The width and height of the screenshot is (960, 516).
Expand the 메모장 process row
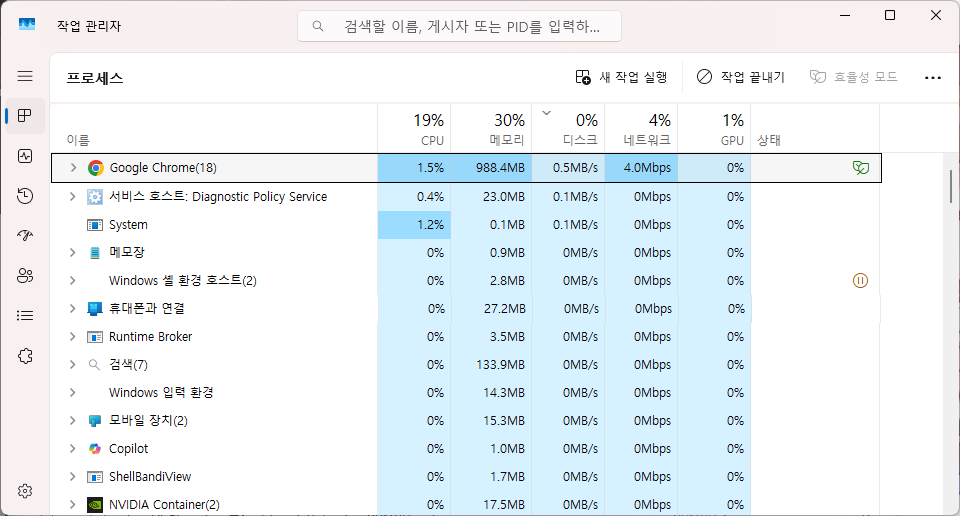(x=72, y=252)
